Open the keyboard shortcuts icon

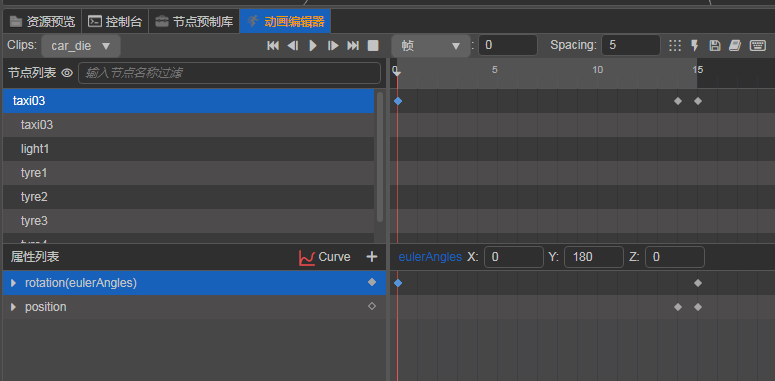[758, 45]
